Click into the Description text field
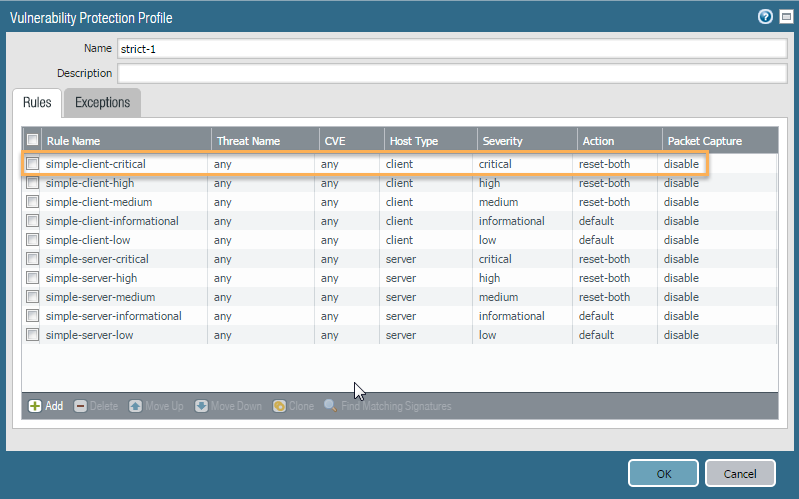Image resolution: width=799 pixels, height=499 pixels. (452, 73)
